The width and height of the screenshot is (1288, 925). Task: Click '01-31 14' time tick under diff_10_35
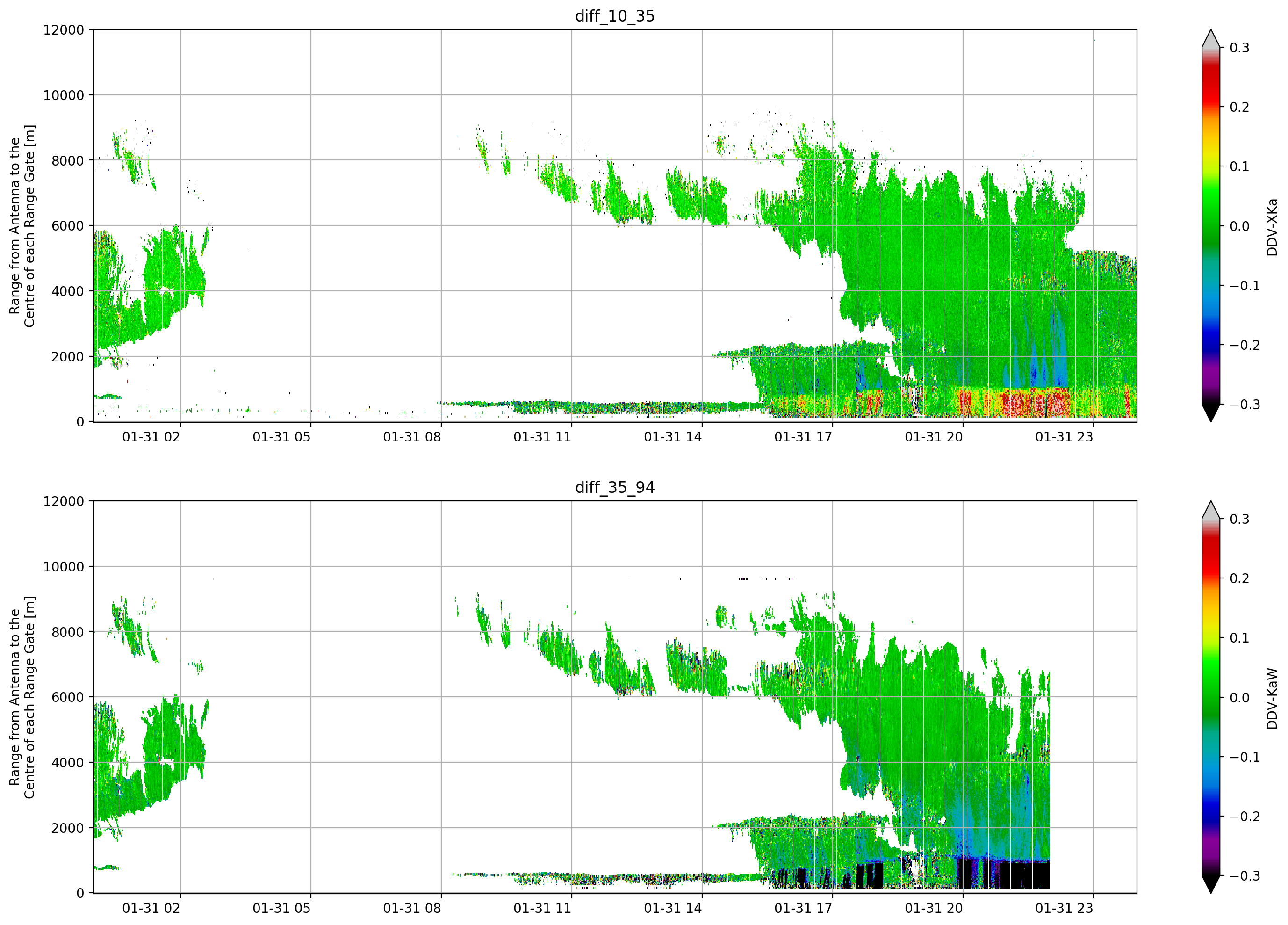pos(673,437)
